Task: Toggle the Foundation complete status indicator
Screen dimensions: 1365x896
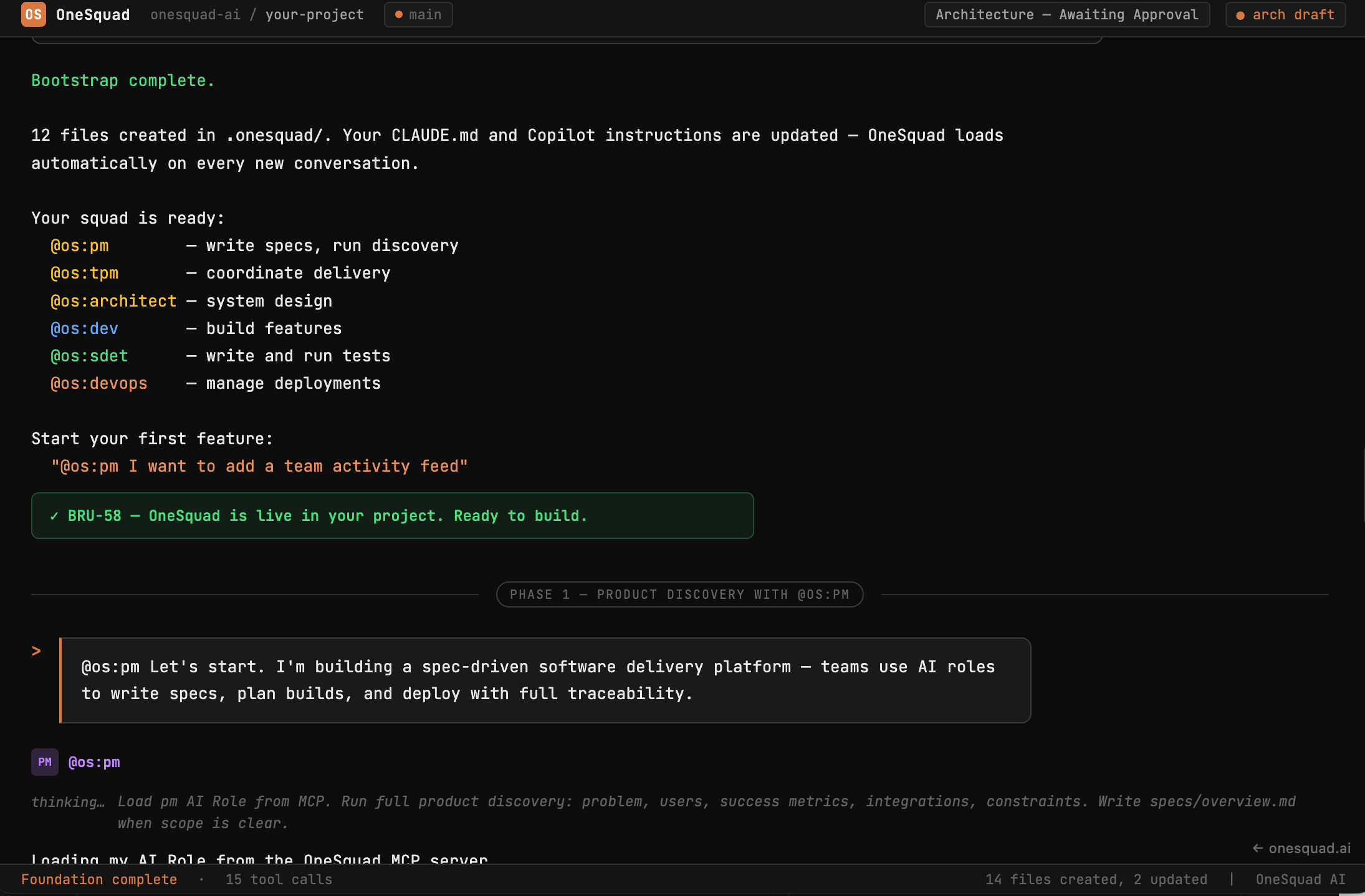Action: 100,879
